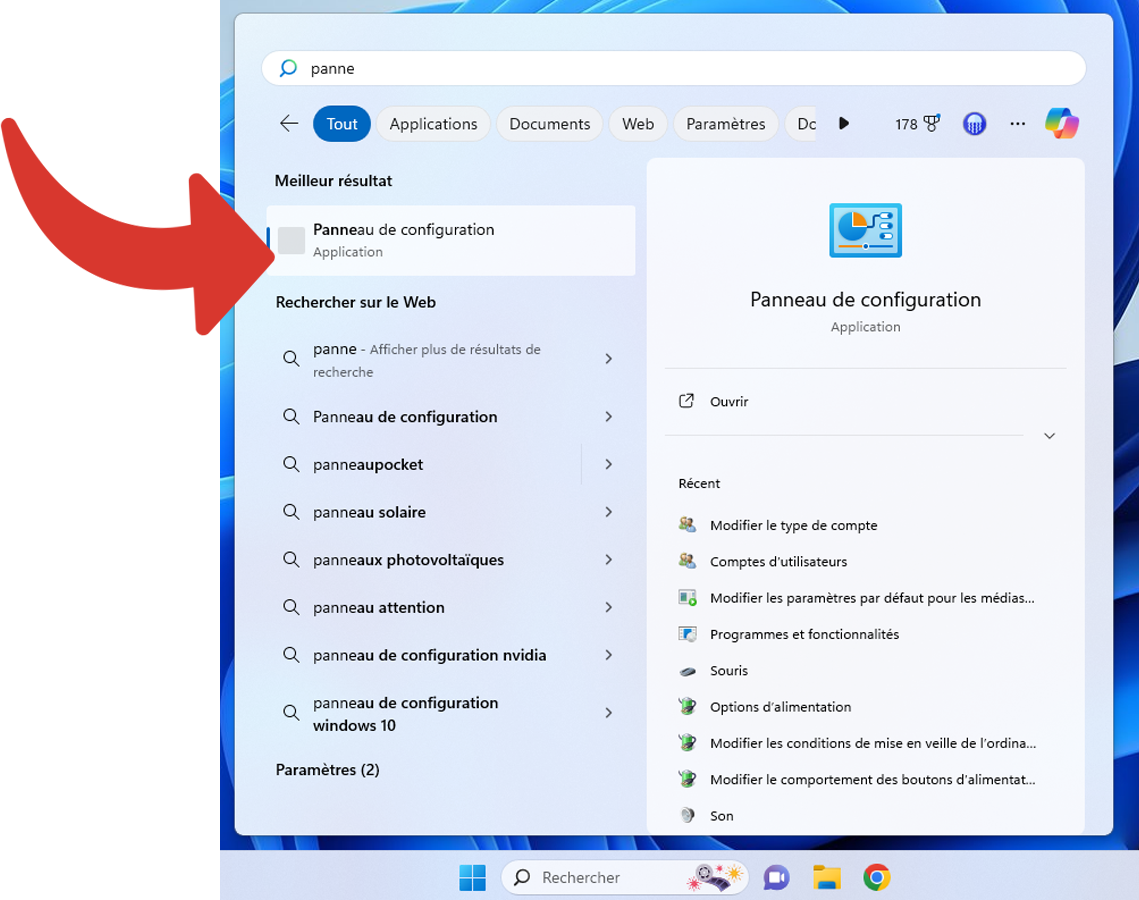
Task: Click Ouvrir to open Control Panel
Action: [729, 401]
